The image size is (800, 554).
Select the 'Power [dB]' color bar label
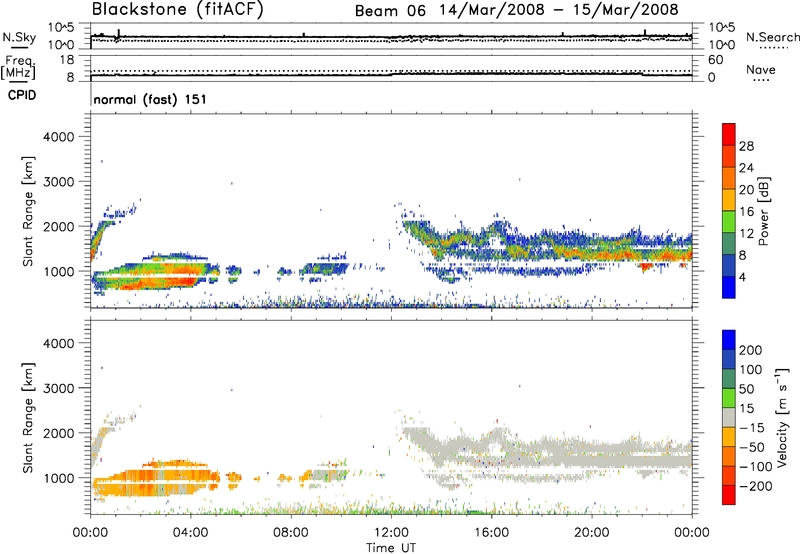click(763, 211)
